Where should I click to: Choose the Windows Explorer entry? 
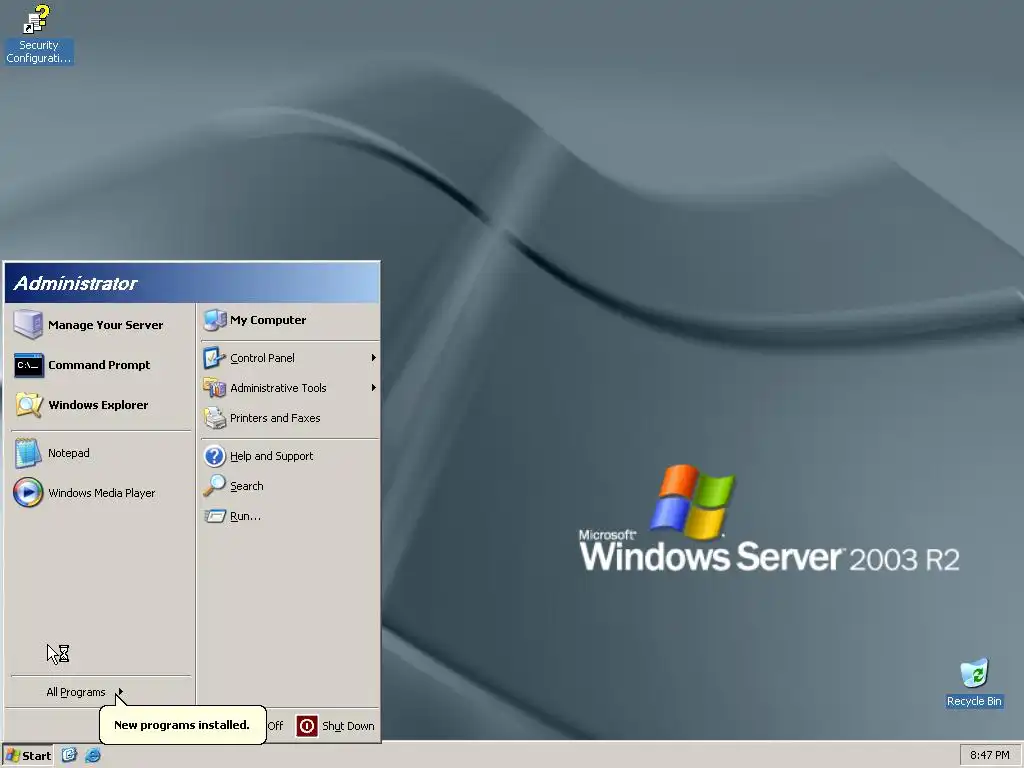pos(101,405)
